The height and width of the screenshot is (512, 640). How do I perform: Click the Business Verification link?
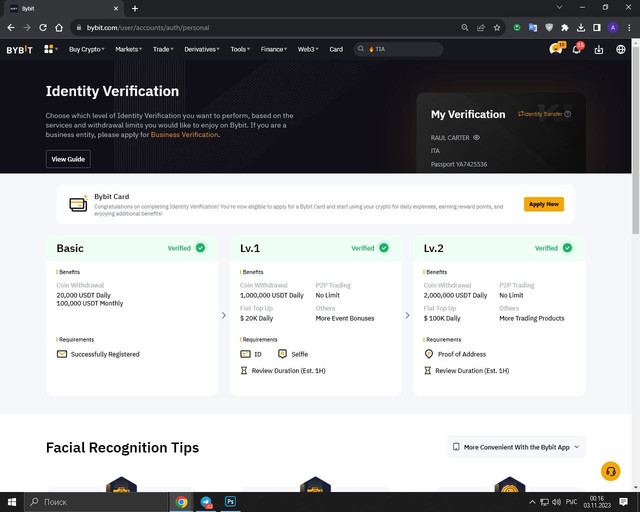click(184, 135)
